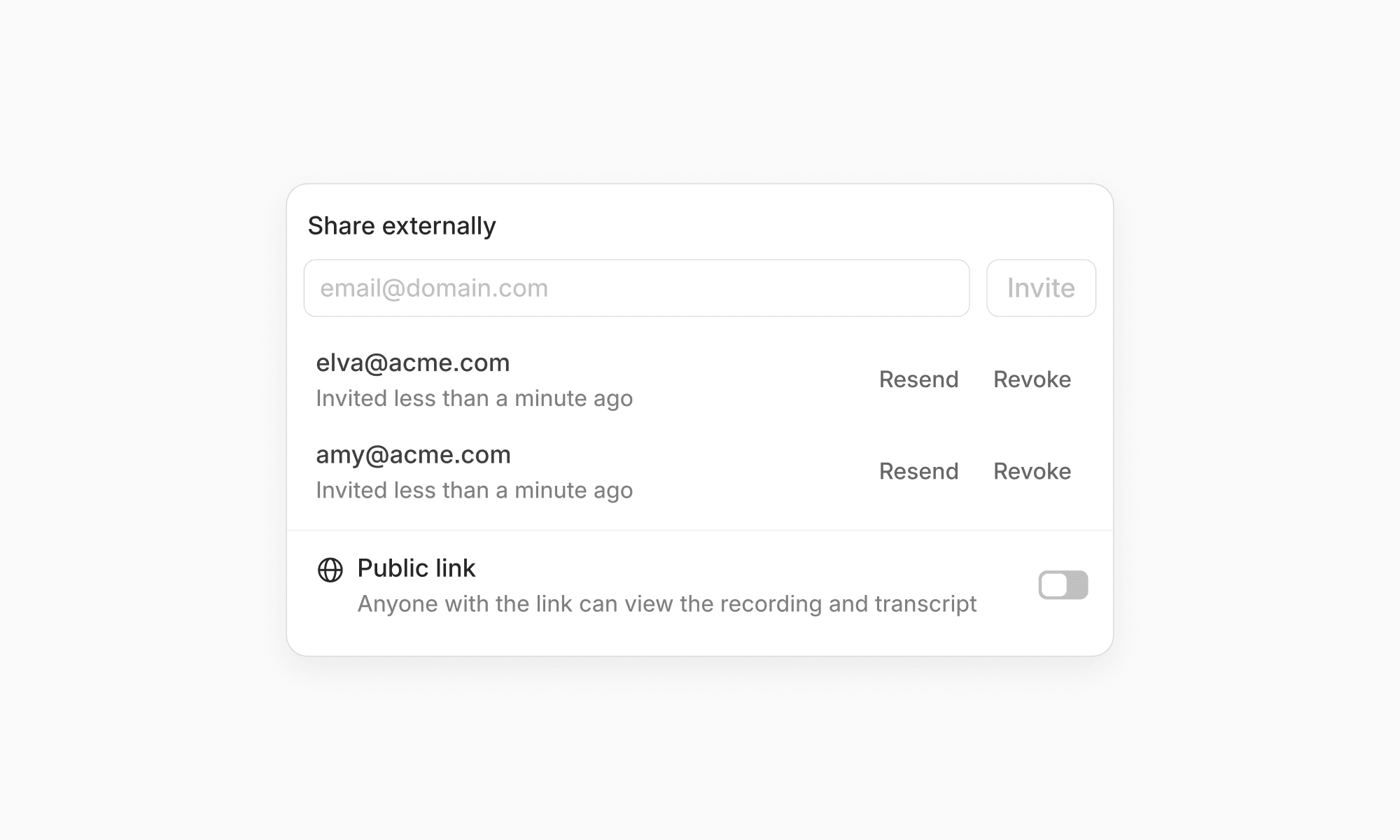Click the globe icon beside Public link
This screenshot has height=840, width=1400.
pyautogui.click(x=330, y=570)
